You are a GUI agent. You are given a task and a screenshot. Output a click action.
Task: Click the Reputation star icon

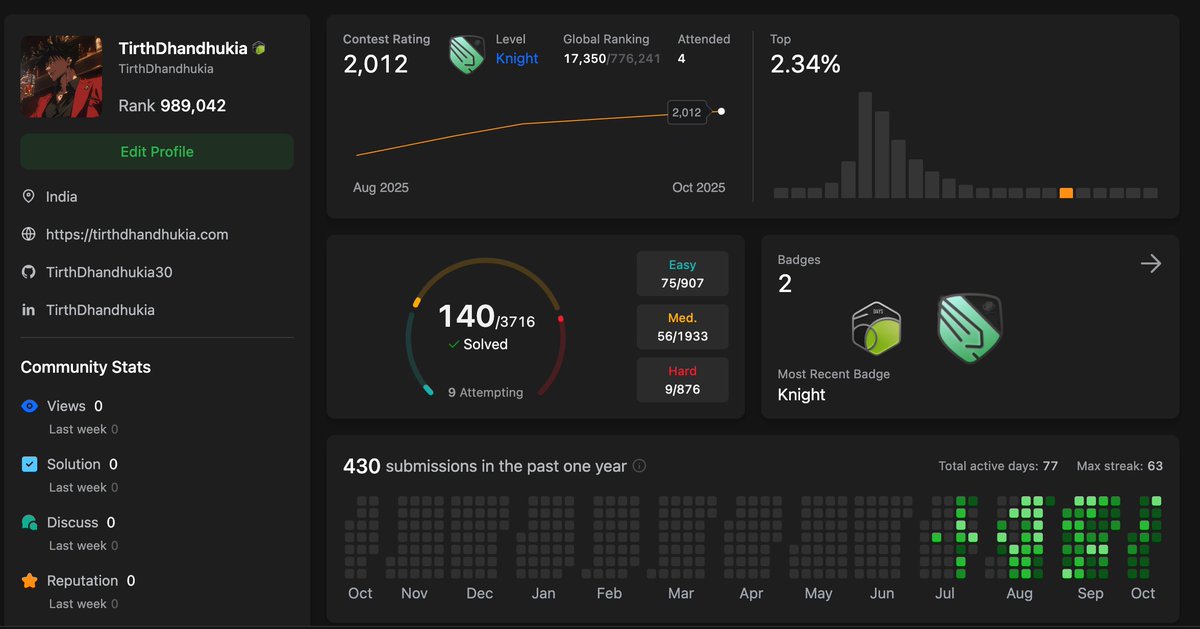pos(29,580)
